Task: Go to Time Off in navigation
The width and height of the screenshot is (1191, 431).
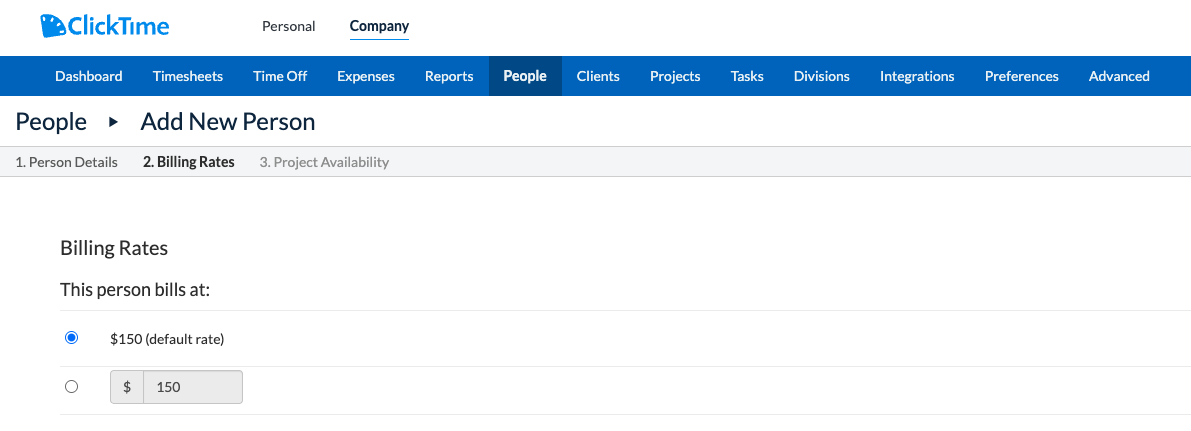Action: 280,76
